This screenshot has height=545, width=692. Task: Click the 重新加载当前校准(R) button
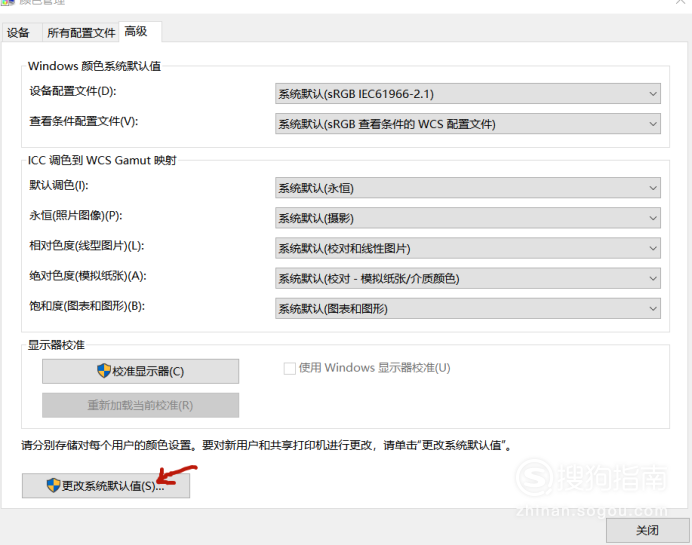(140, 405)
